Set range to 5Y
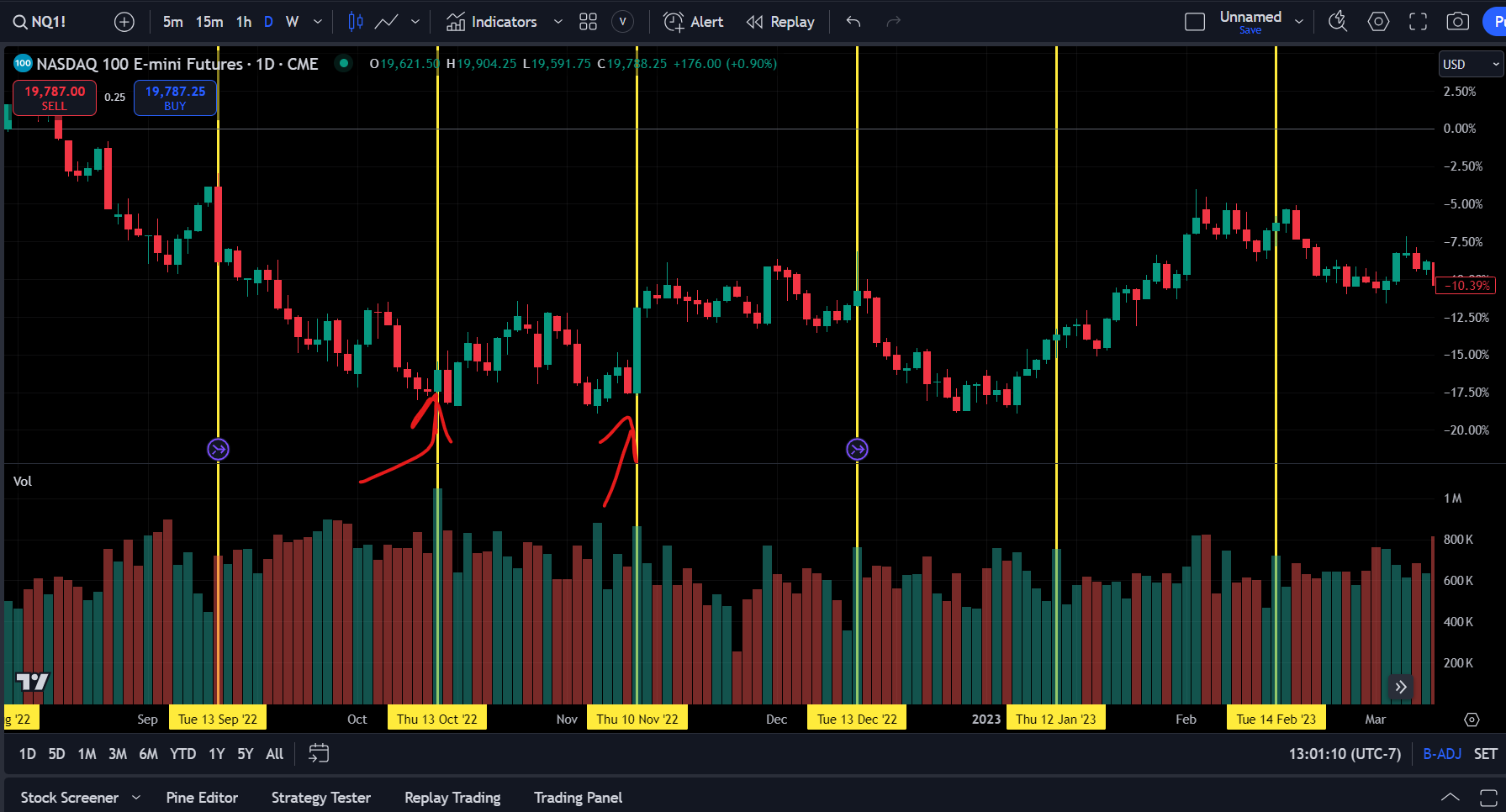1506x812 pixels. pyautogui.click(x=246, y=754)
